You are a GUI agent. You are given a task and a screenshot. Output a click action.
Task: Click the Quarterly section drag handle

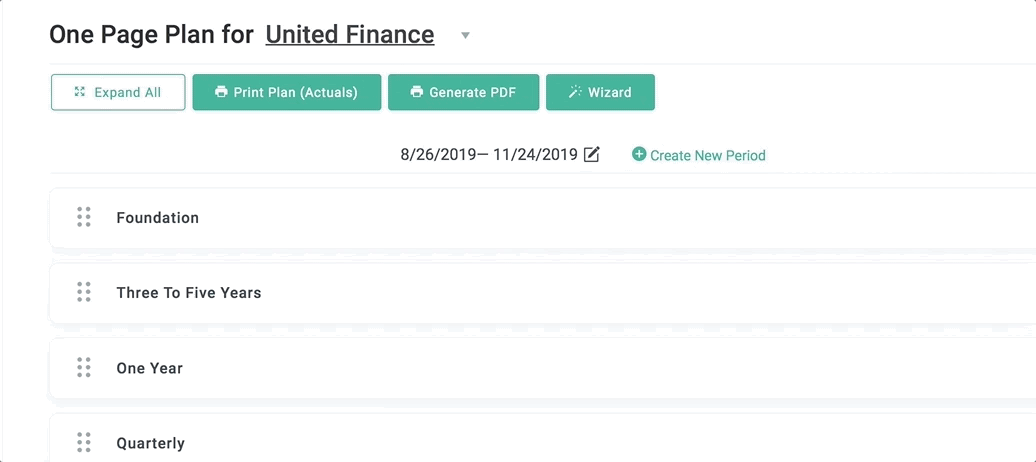83,442
